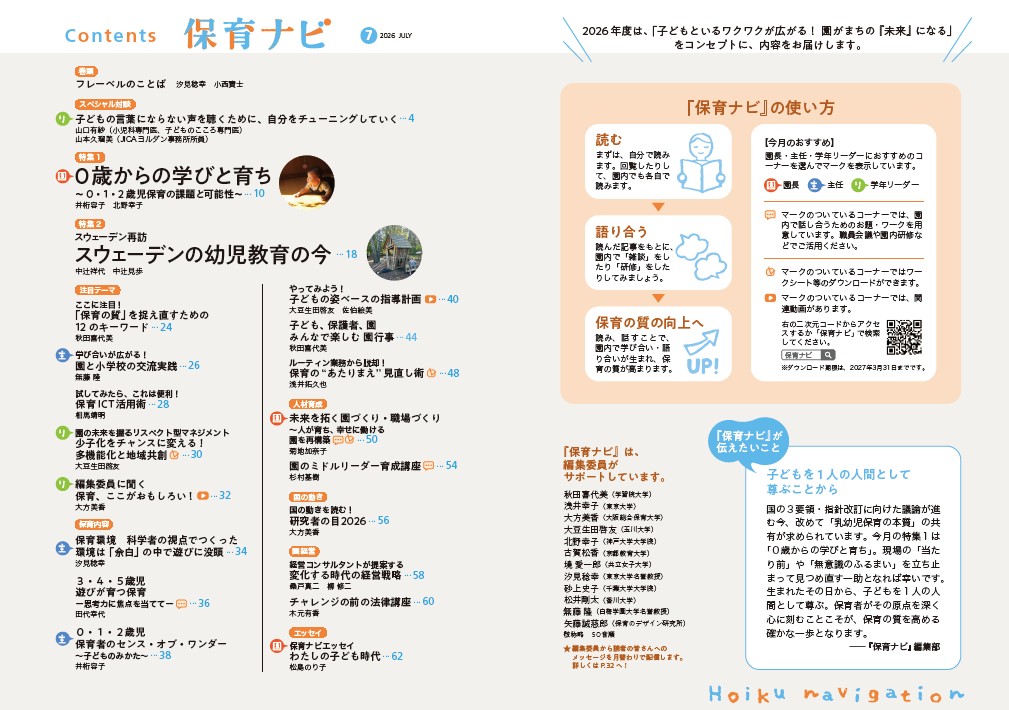This screenshot has width=1009, height=710.
Task: Click the speech bubble icon before page 36
Action: coord(181,604)
